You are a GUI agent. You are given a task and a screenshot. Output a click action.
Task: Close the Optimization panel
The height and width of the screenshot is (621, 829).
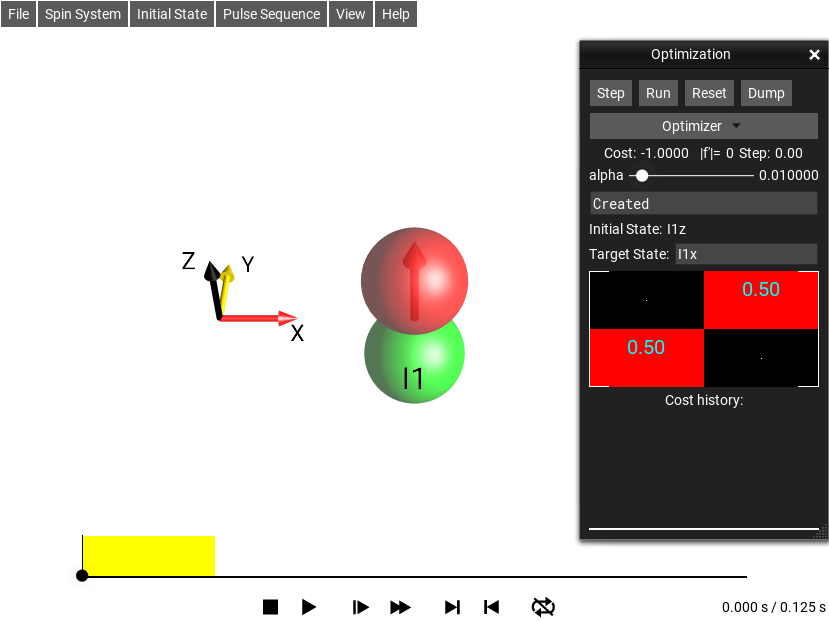(x=814, y=55)
